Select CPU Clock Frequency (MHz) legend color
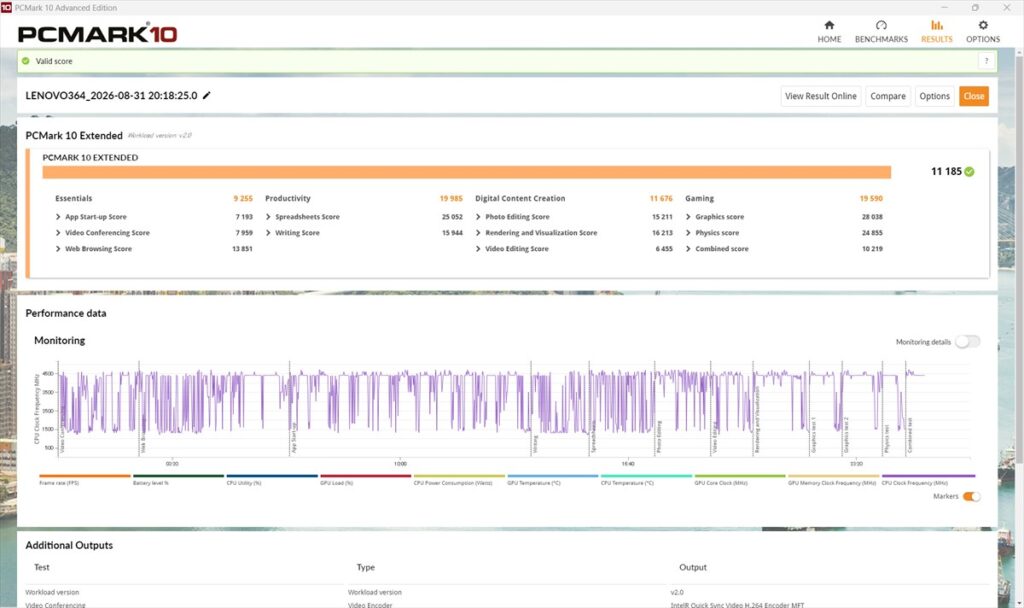Screen dimensions: 1024x608 click(928, 476)
